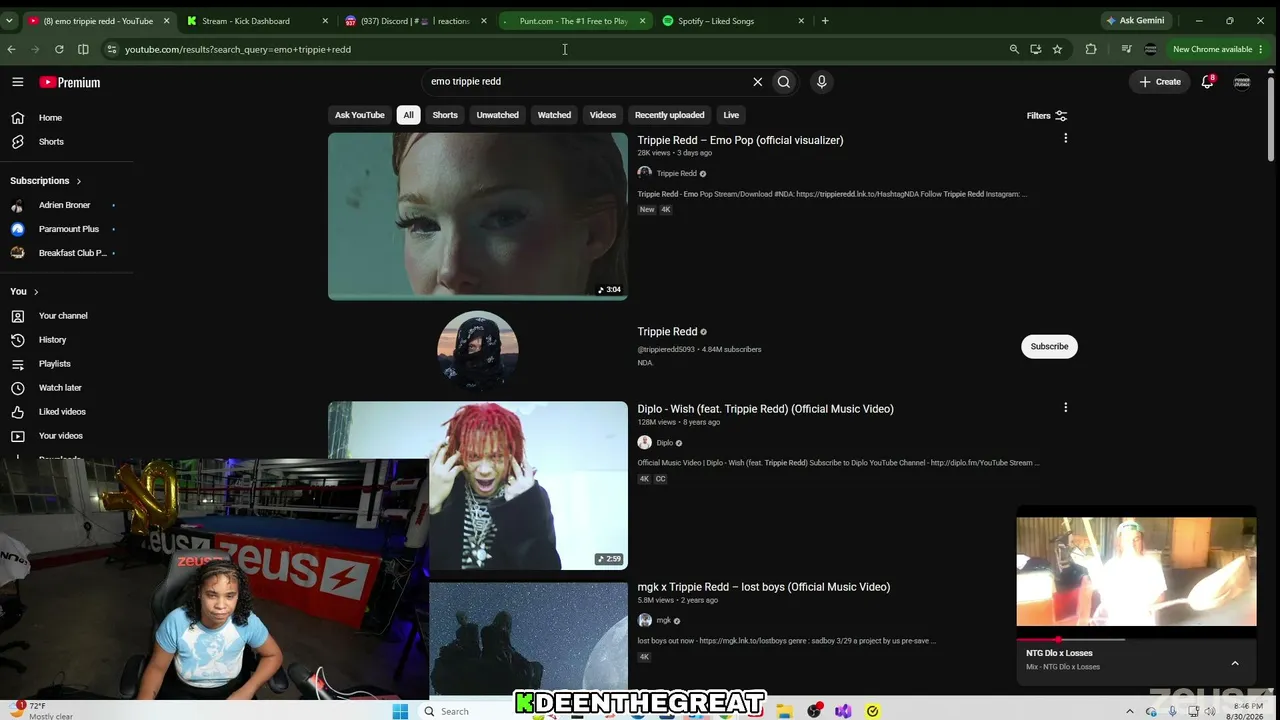Open Visual Studio from the taskbar

(843, 711)
